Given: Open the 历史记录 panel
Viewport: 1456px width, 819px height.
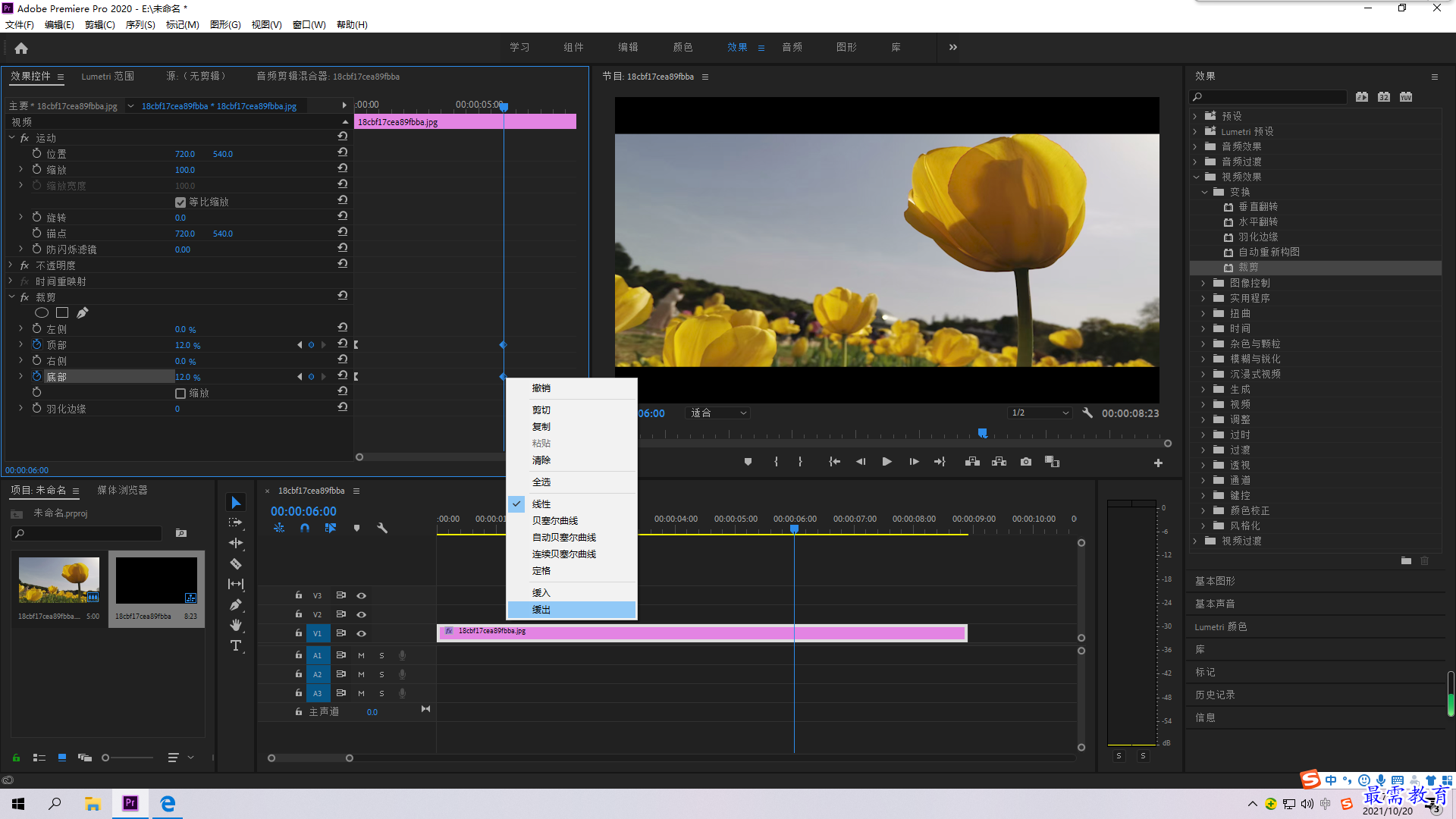Looking at the screenshot, I should (1215, 695).
